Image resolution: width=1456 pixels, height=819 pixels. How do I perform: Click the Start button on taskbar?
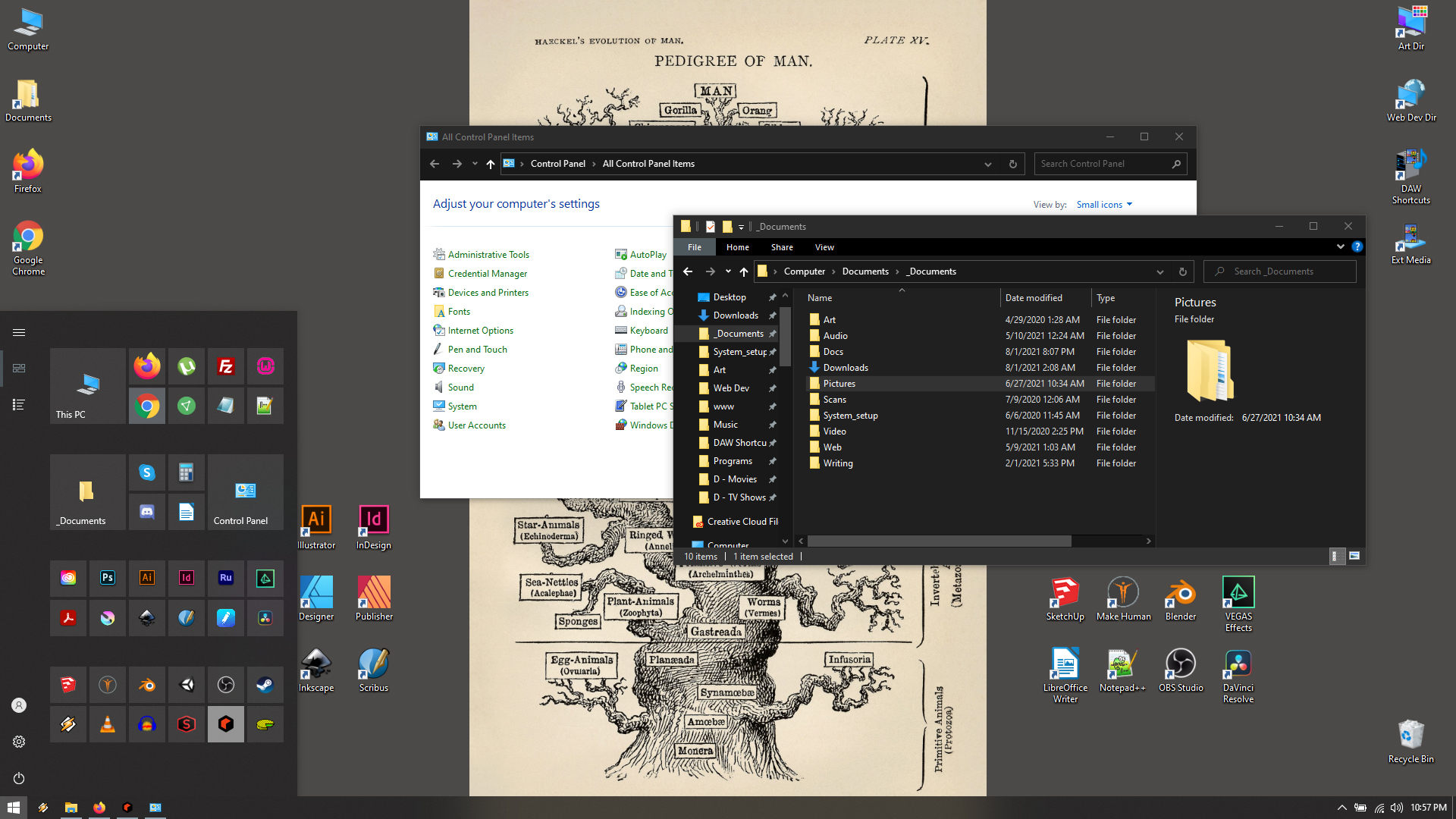[x=14, y=808]
